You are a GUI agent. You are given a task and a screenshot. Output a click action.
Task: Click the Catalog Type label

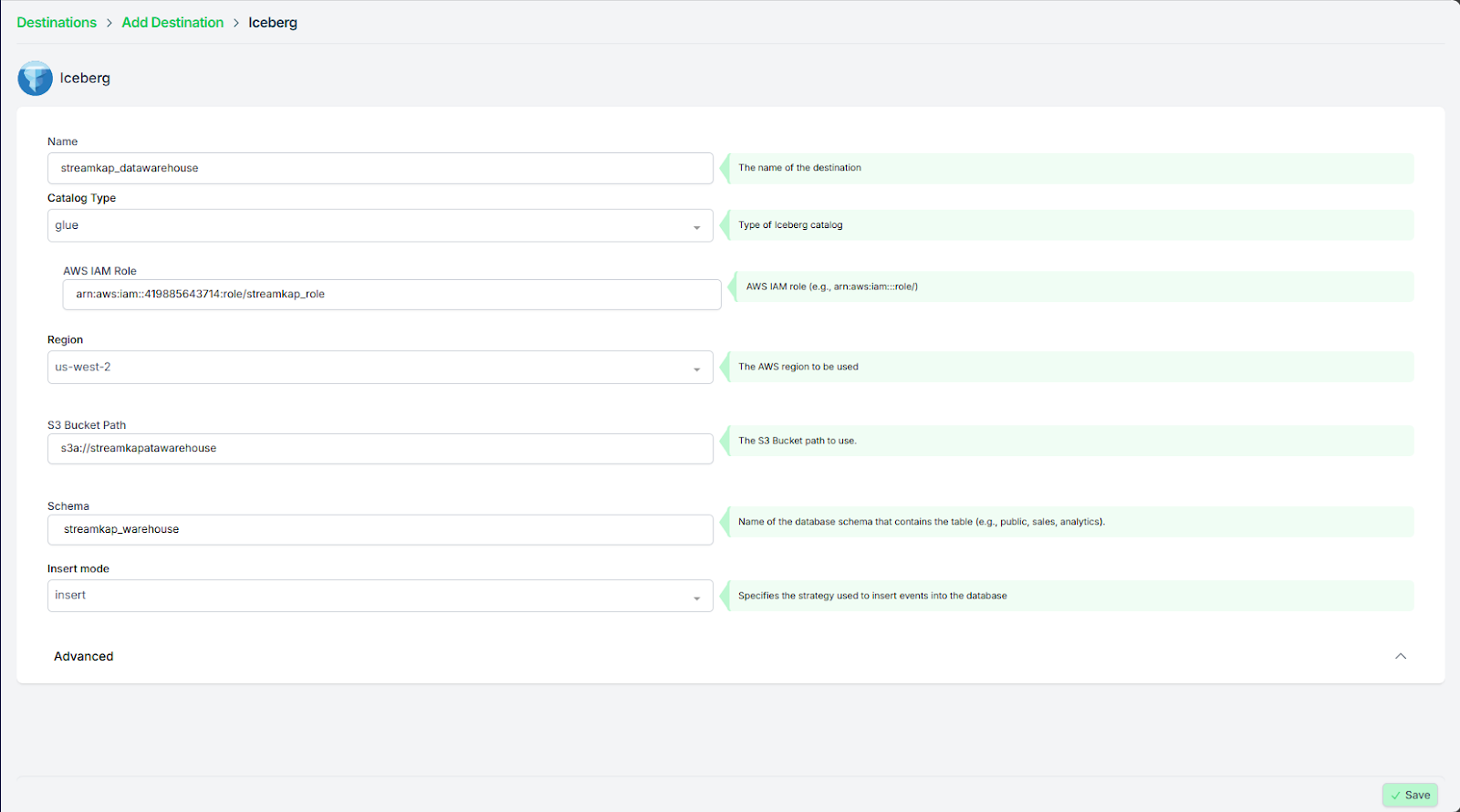click(x=81, y=198)
